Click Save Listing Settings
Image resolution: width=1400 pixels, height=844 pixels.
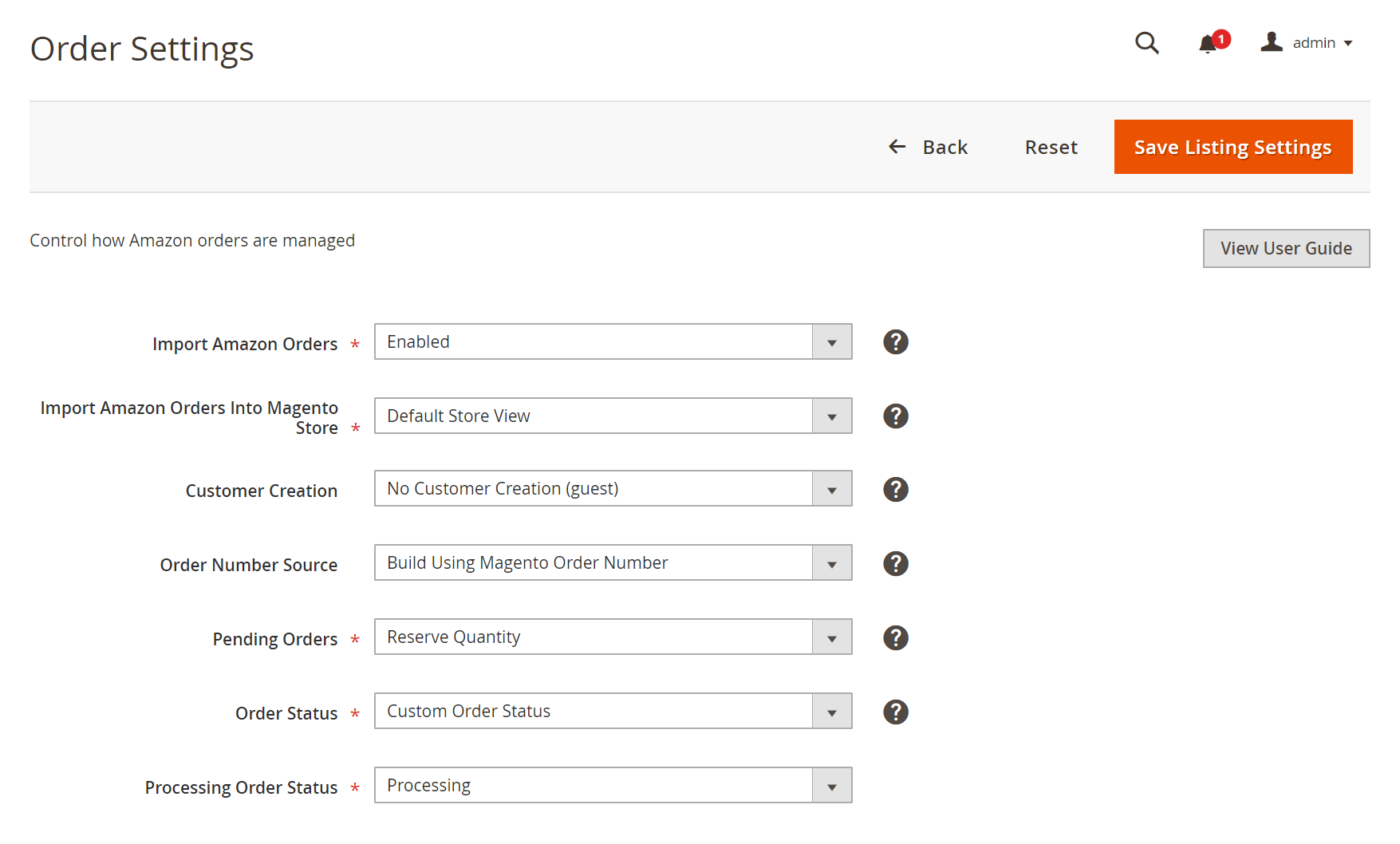[1233, 147]
